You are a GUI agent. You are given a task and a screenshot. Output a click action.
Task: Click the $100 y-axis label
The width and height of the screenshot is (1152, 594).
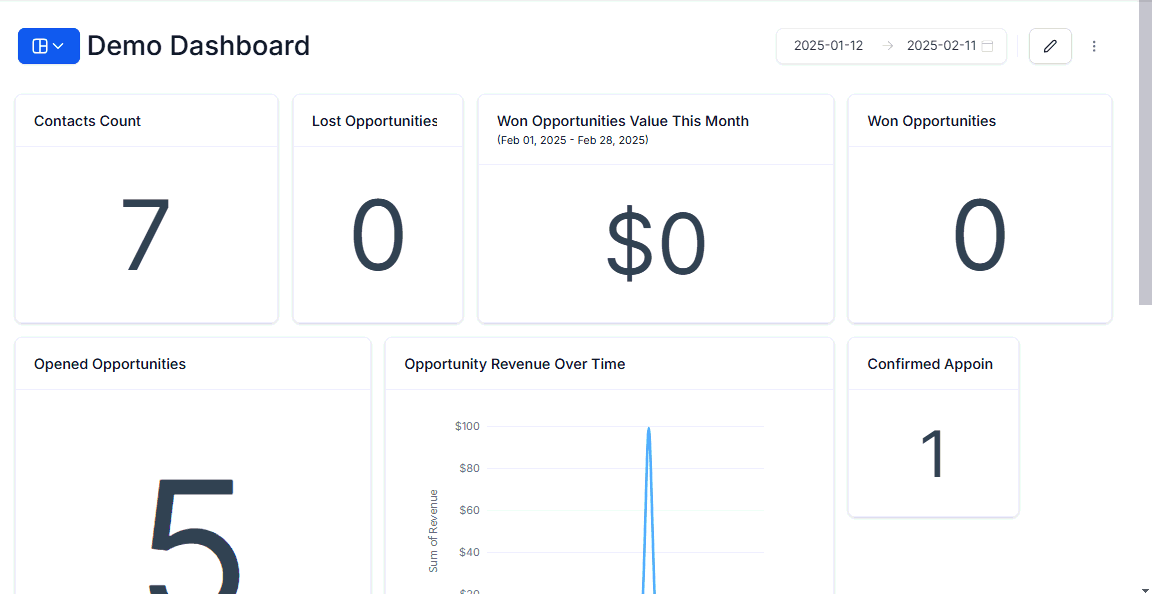(467, 426)
